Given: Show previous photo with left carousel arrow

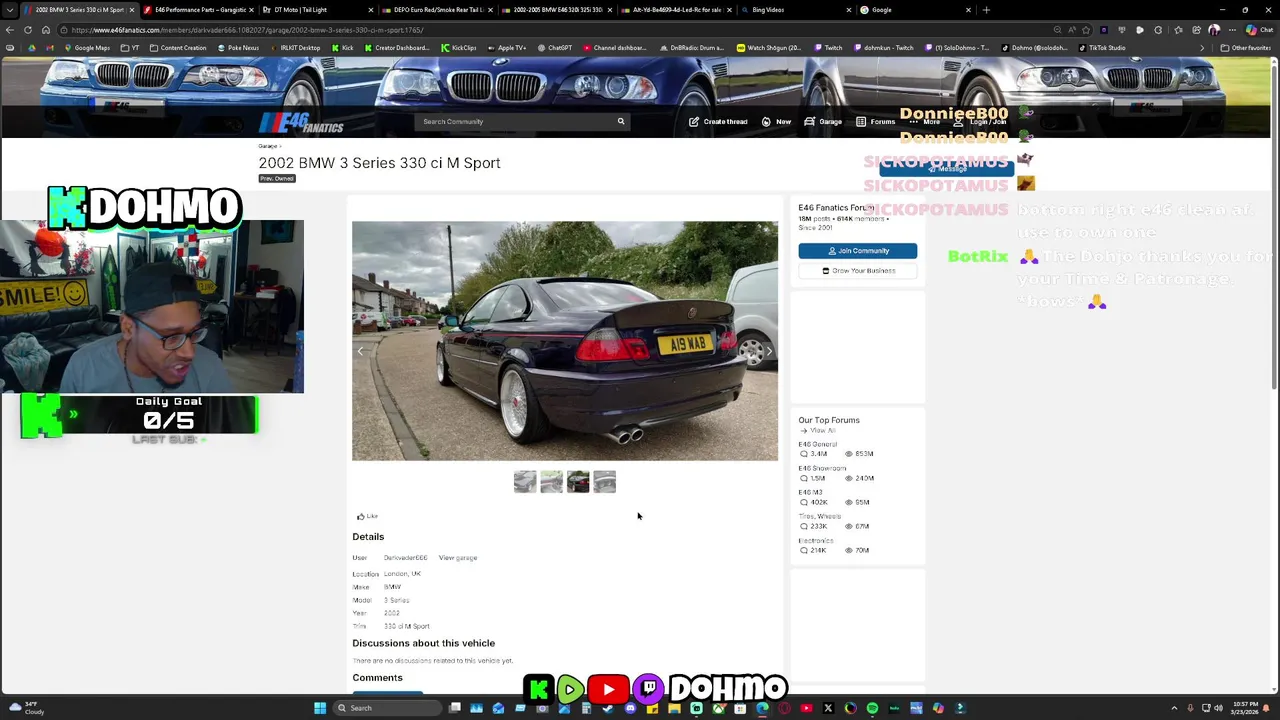Looking at the screenshot, I should 360,351.
